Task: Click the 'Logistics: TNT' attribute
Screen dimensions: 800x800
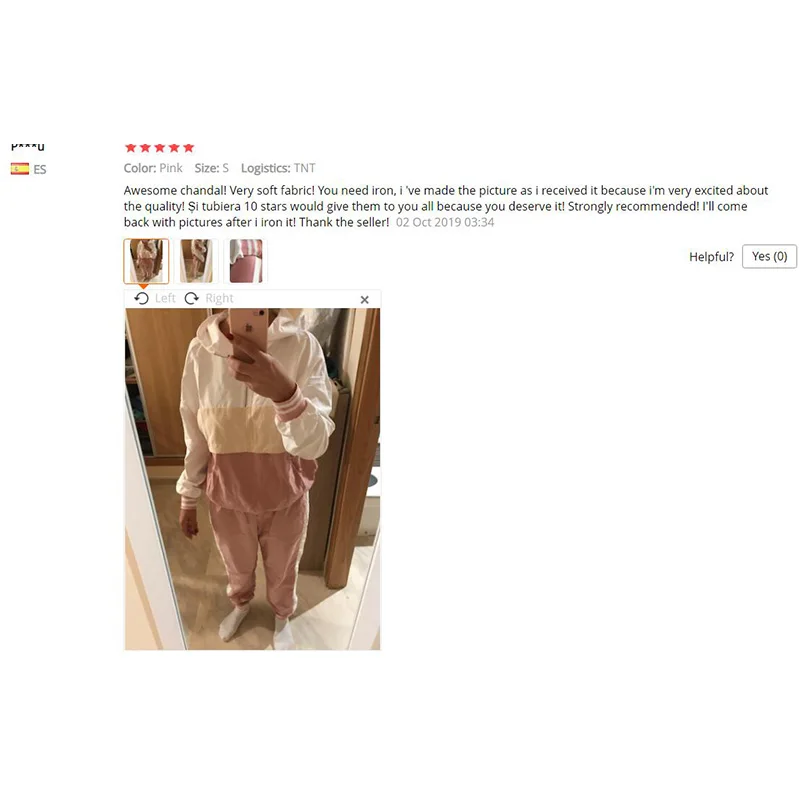Action: pyautogui.click(x=278, y=168)
